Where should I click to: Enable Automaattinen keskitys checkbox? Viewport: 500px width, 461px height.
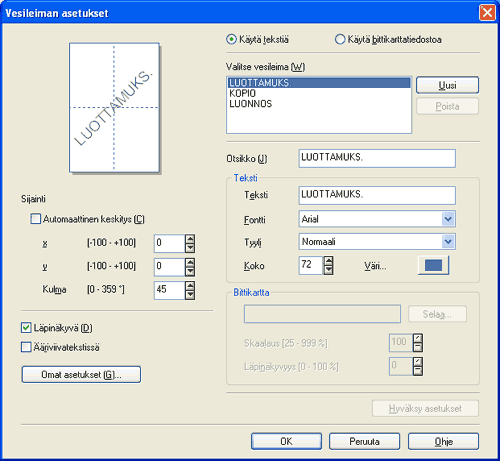click(x=35, y=219)
